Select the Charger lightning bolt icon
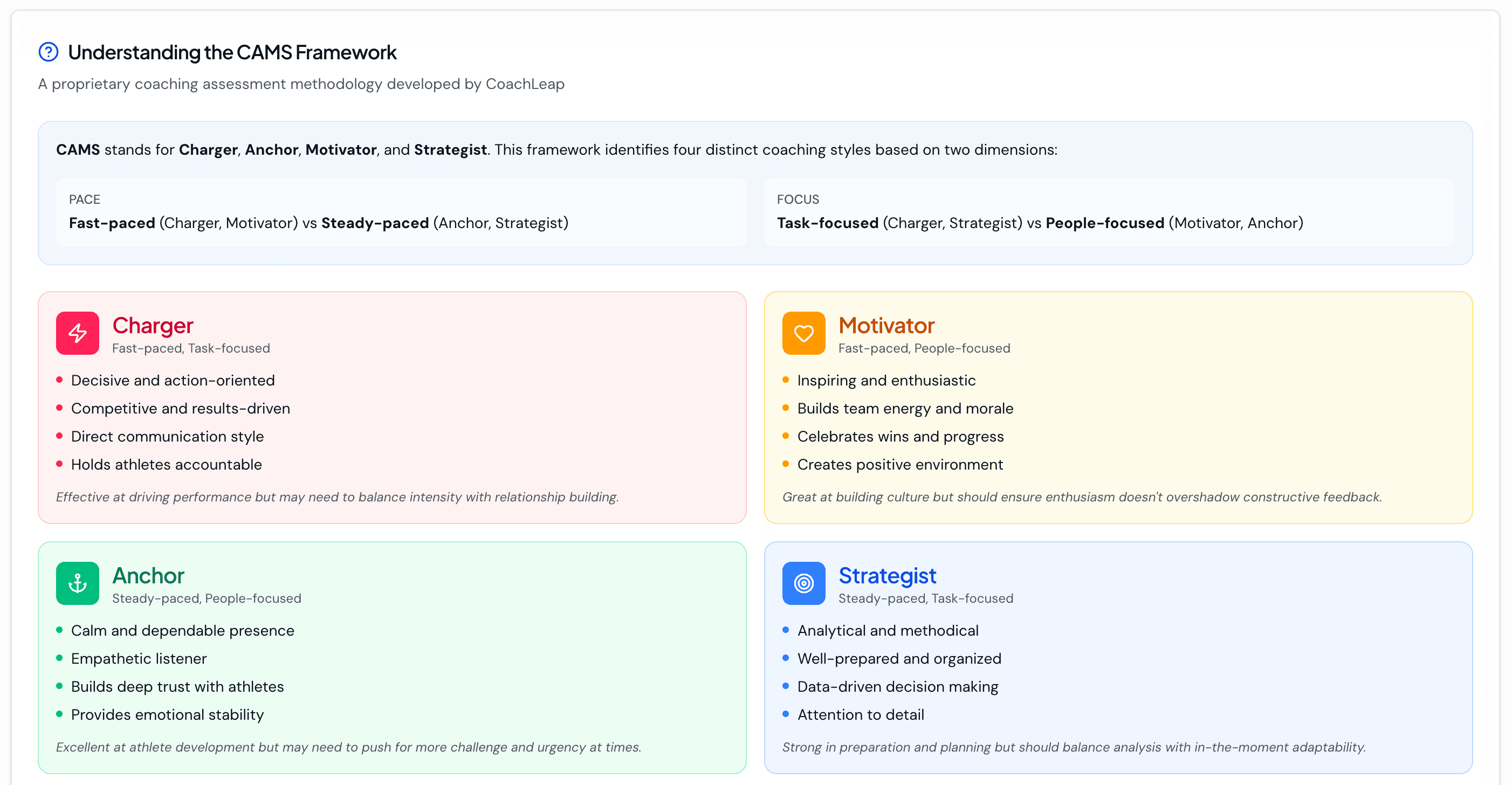 pyautogui.click(x=77, y=333)
